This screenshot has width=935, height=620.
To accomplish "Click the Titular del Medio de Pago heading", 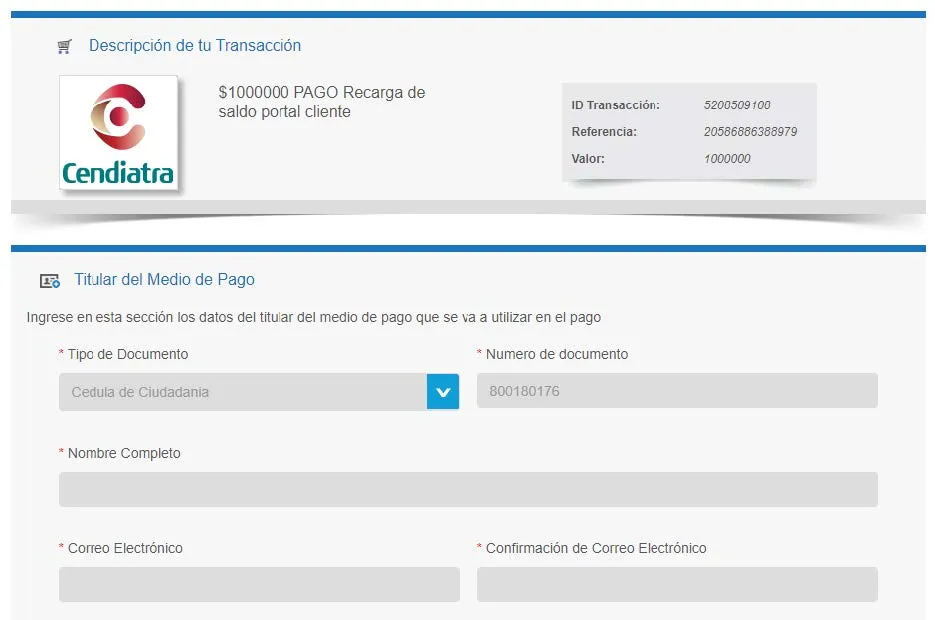I will point(164,280).
